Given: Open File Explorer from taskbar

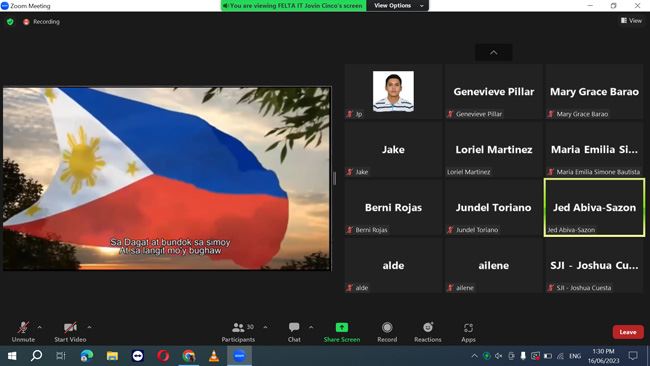Looking at the screenshot, I should click(x=112, y=356).
